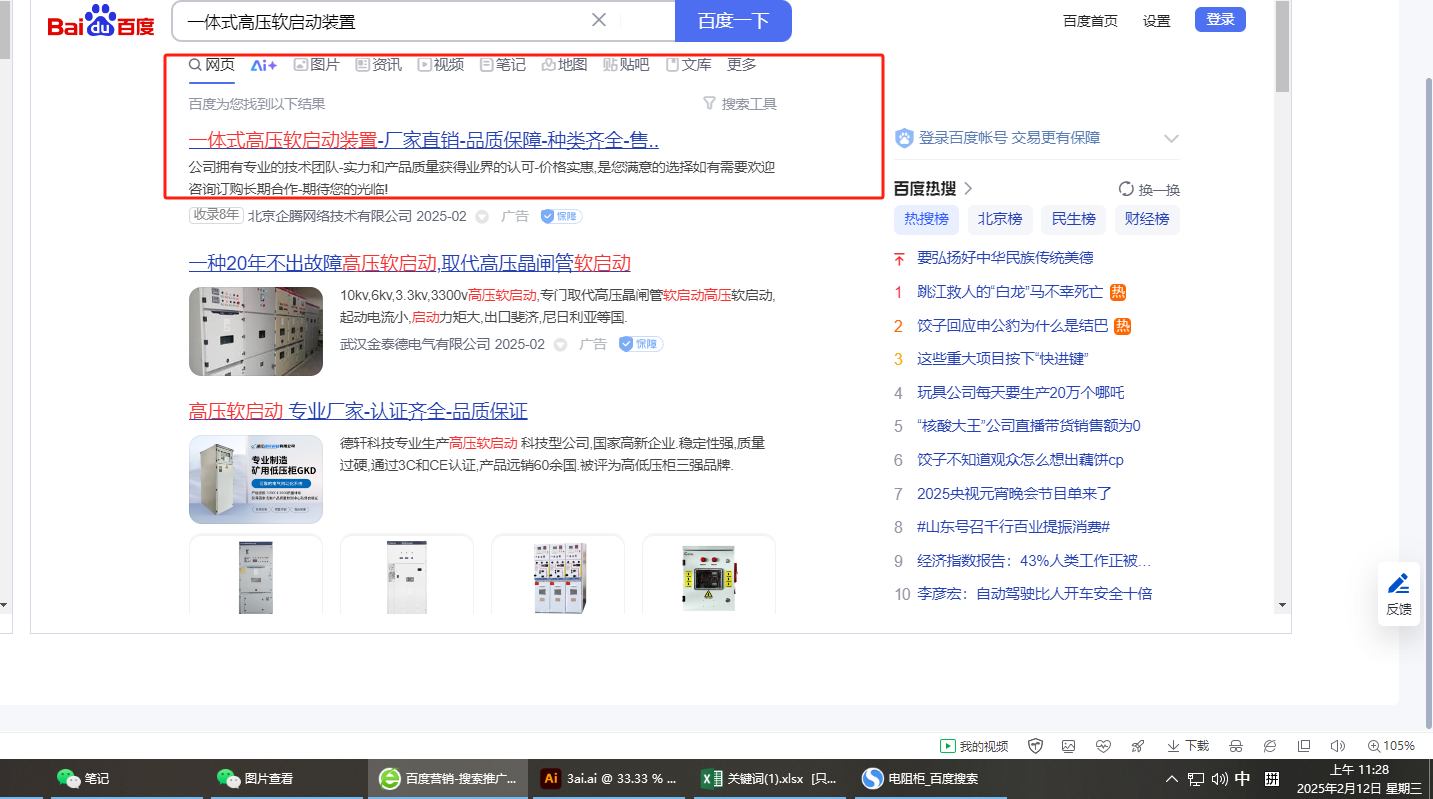Open the 搜索工具 filter options
This screenshot has height=799, width=1433.
click(740, 104)
